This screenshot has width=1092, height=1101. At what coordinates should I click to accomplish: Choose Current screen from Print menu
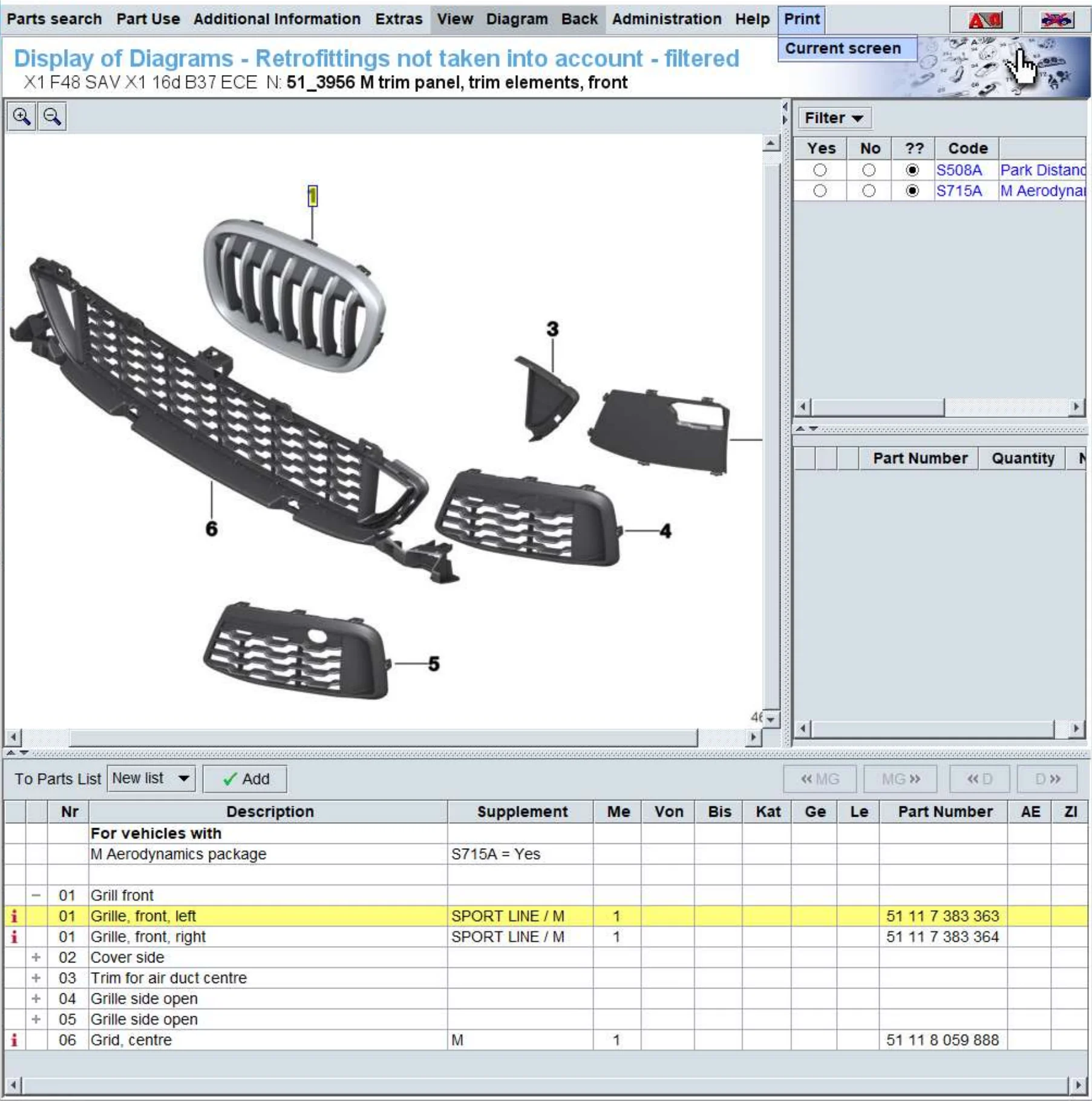pyautogui.click(x=847, y=48)
